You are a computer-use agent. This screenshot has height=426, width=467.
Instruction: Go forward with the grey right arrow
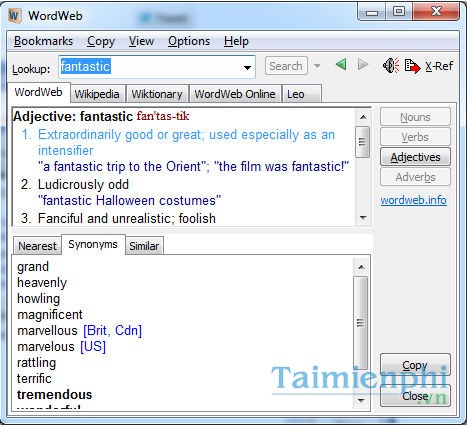(363, 64)
